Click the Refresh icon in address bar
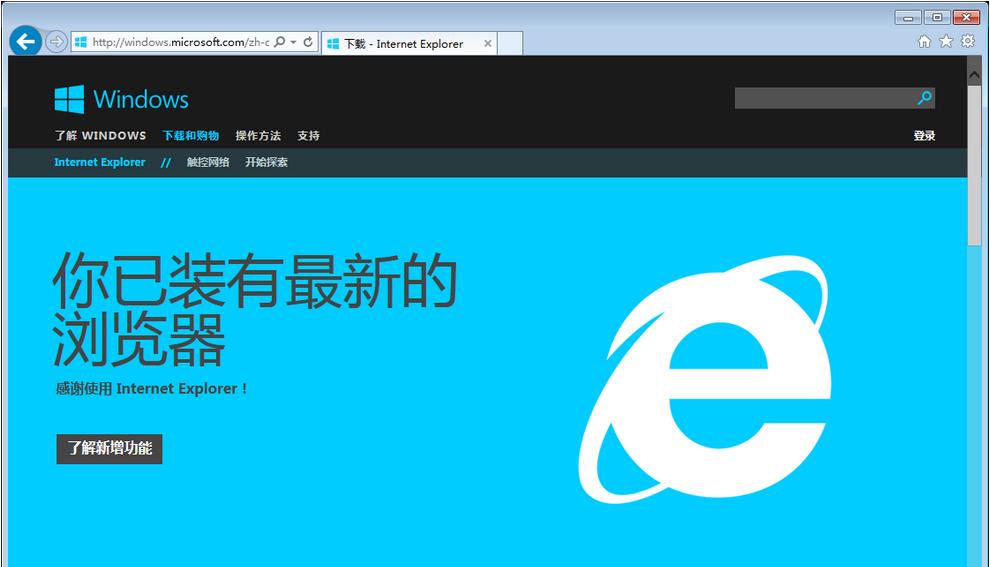The height and width of the screenshot is (567, 990). point(308,42)
